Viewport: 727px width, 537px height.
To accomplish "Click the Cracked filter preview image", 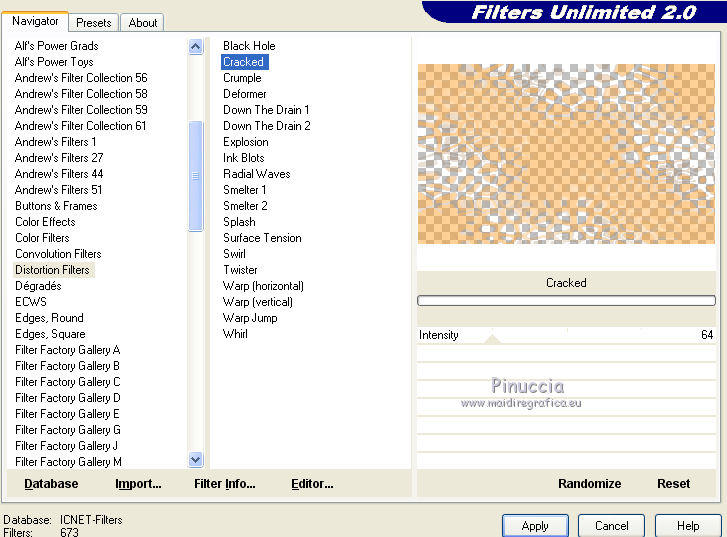I will pyautogui.click(x=566, y=154).
